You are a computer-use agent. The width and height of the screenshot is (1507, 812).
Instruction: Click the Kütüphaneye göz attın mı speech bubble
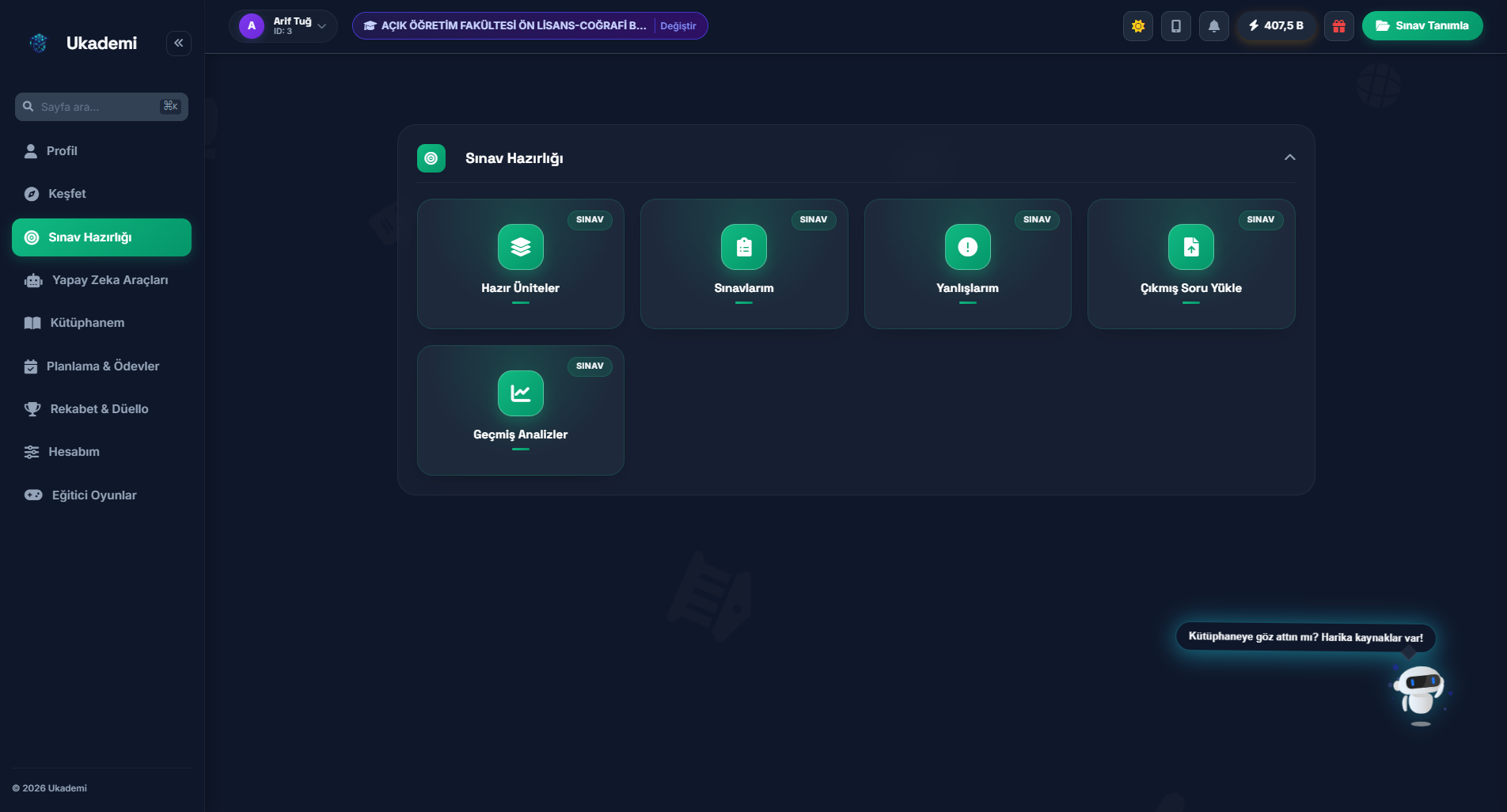tap(1306, 637)
